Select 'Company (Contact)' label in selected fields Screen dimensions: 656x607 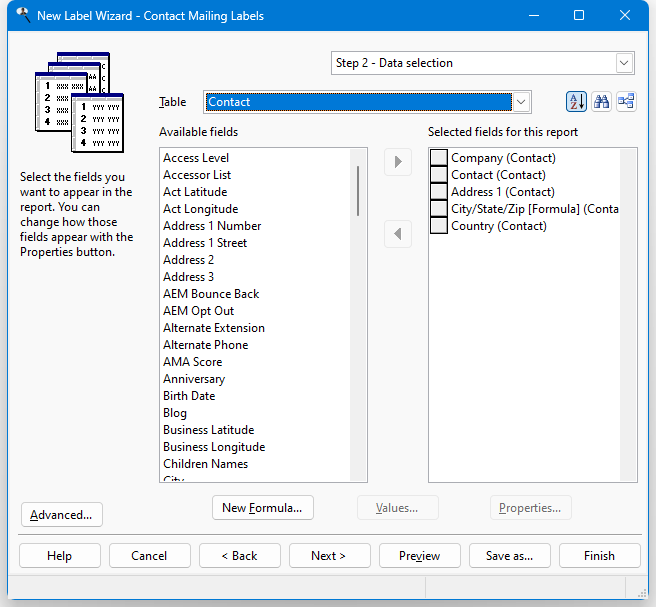click(x=503, y=158)
